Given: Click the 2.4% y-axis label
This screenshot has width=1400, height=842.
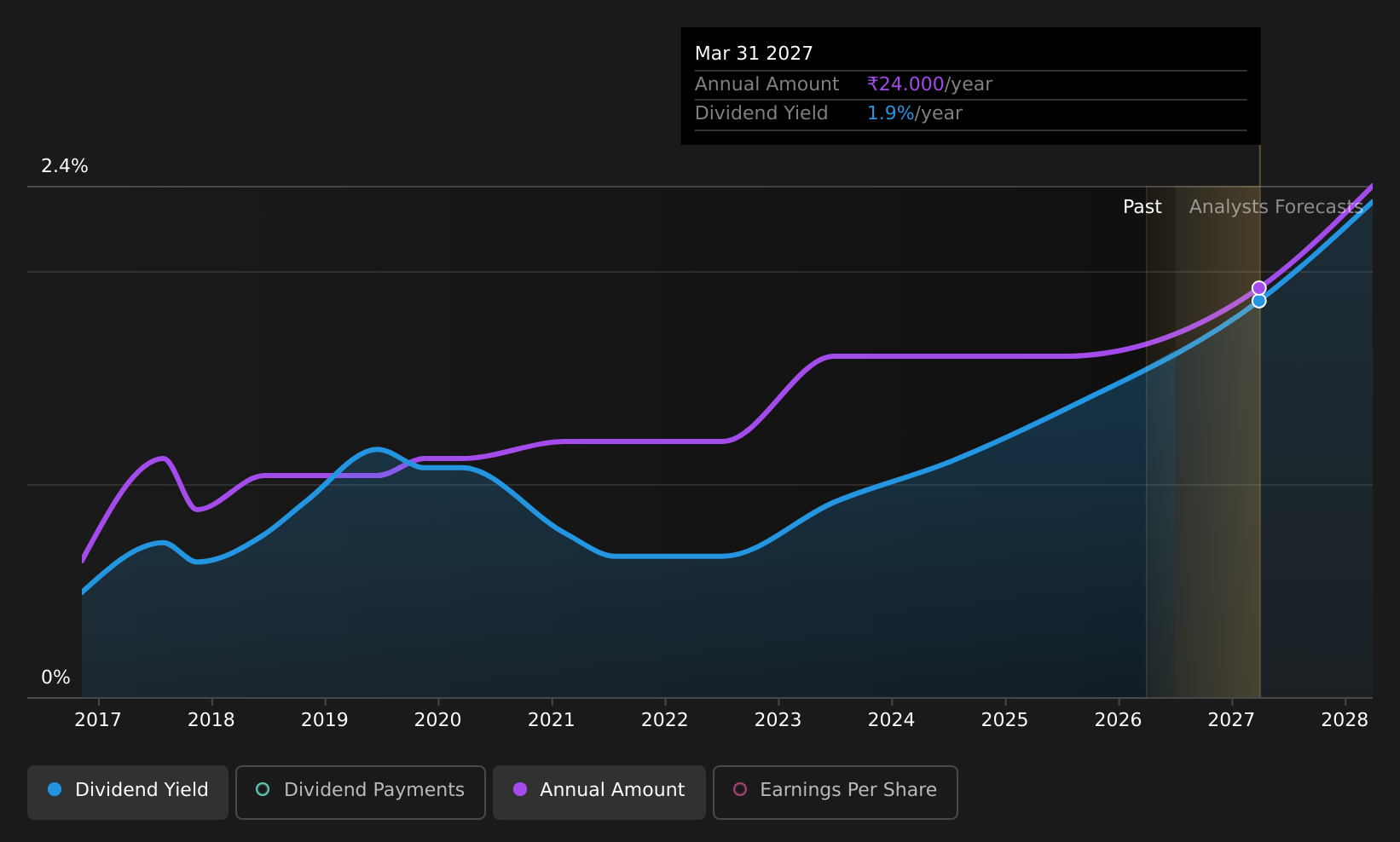Looking at the screenshot, I should tap(65, 166).
